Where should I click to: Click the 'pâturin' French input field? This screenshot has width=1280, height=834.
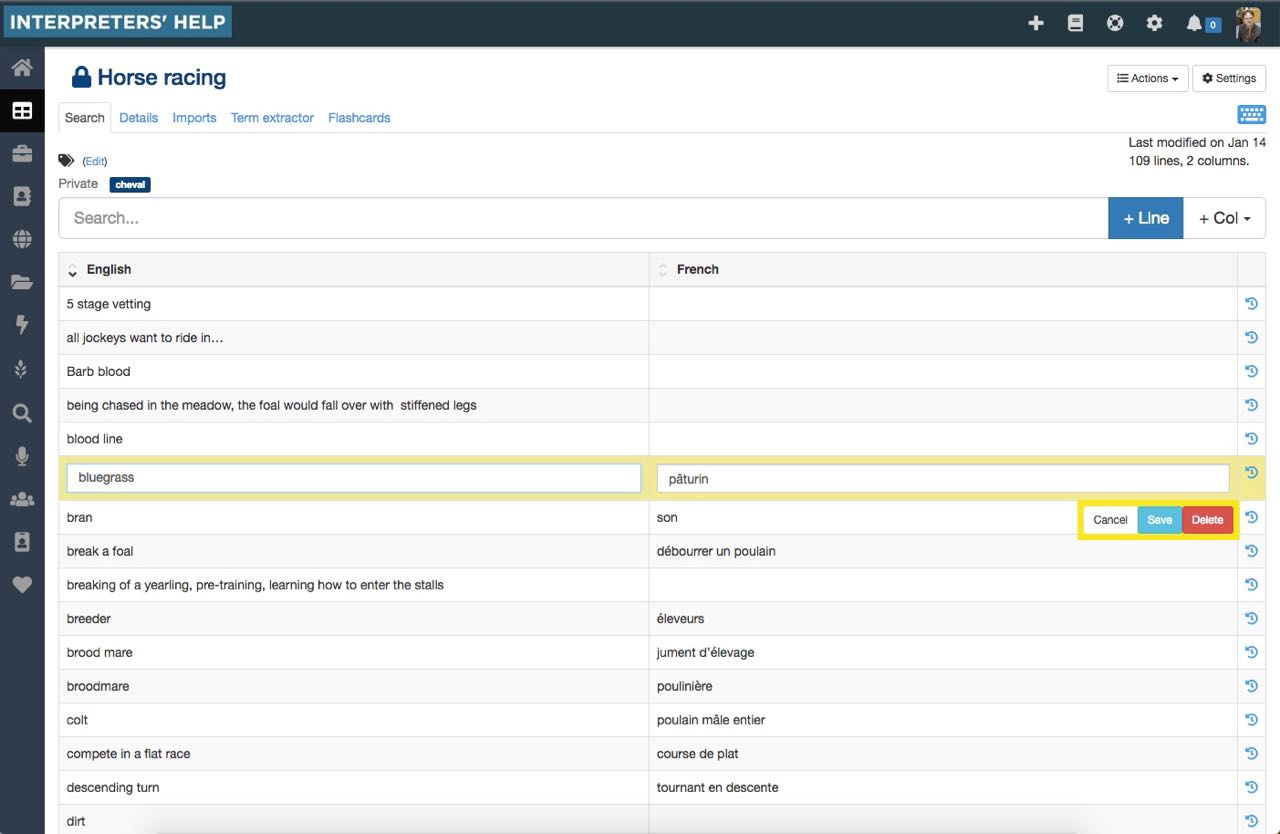[943, 479]
